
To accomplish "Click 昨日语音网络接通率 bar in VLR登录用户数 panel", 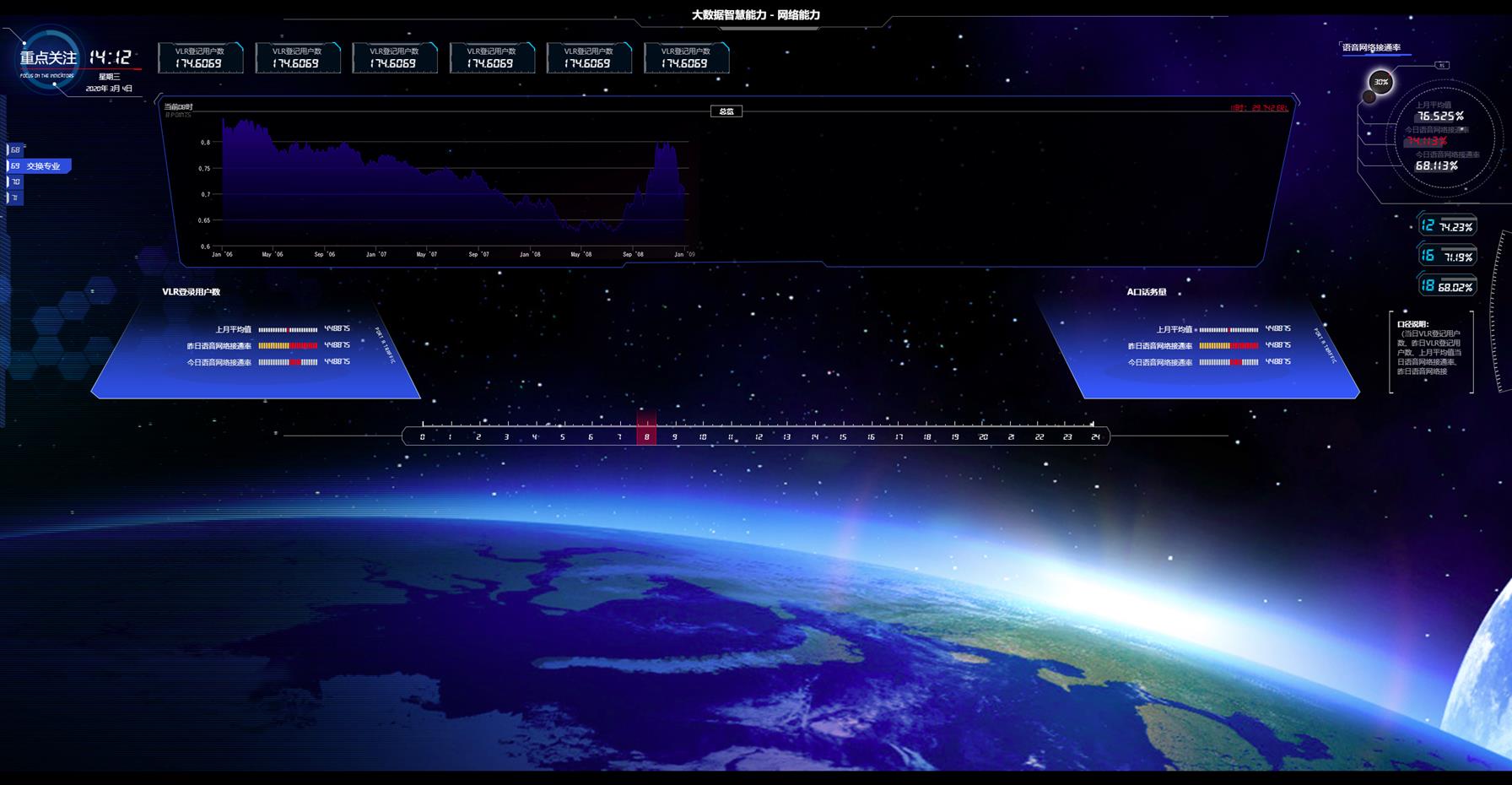I will (288, 346).
